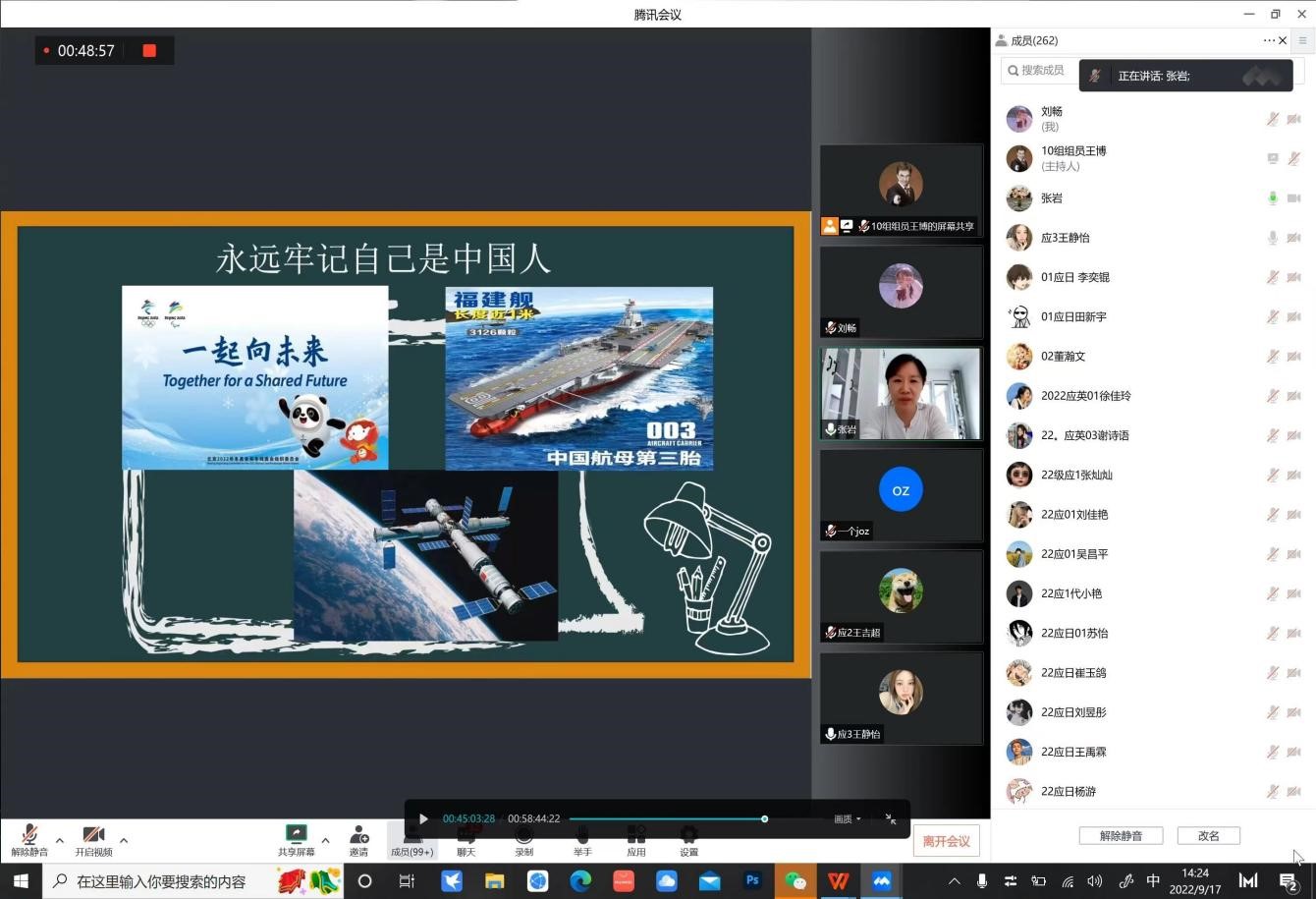The height and width of the screenshot is (899, 1316).
Task: Toggle mute for 22应01刘佳艳
Action: pos(1273,514)
